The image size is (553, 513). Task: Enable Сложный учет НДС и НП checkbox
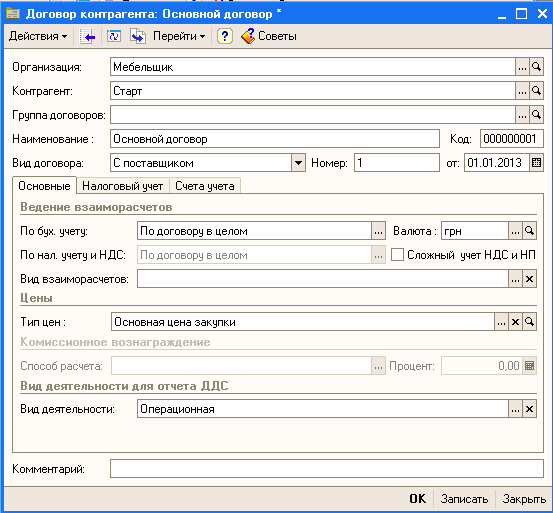point(397,255)
